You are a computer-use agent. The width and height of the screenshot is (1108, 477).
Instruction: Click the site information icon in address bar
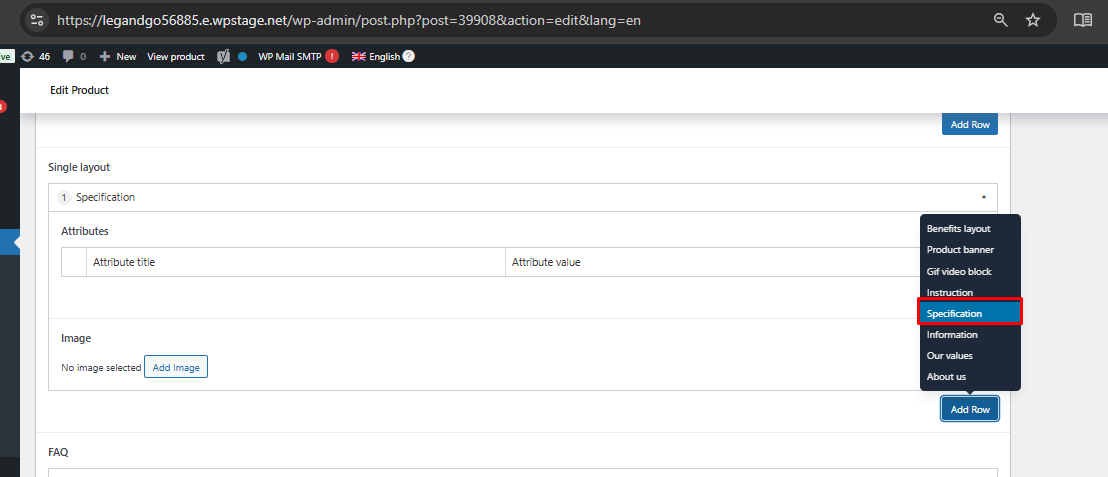[x=37, y=20]
